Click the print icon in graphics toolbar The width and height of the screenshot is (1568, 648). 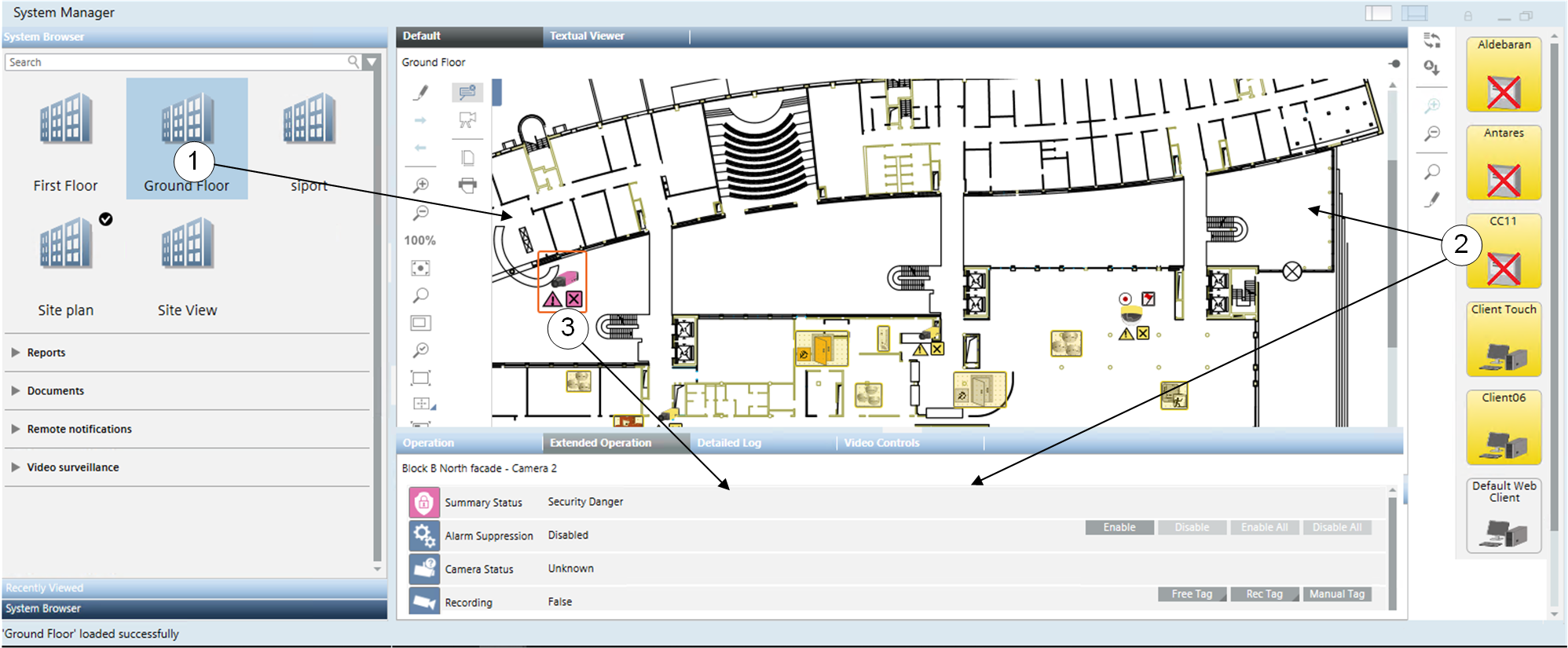pos(467,185)
